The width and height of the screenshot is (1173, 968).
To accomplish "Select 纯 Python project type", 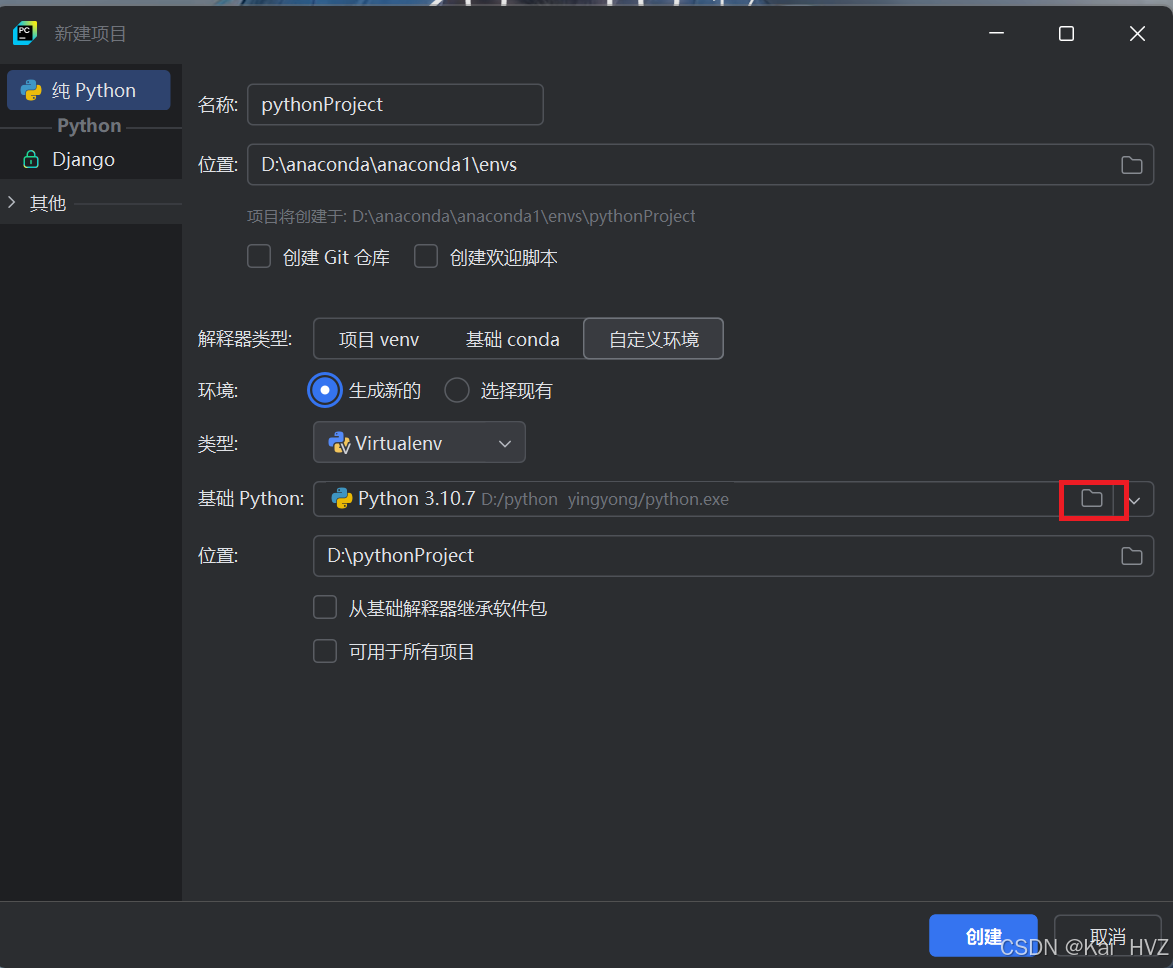I will pyautogui.click(x=89, y=91).
